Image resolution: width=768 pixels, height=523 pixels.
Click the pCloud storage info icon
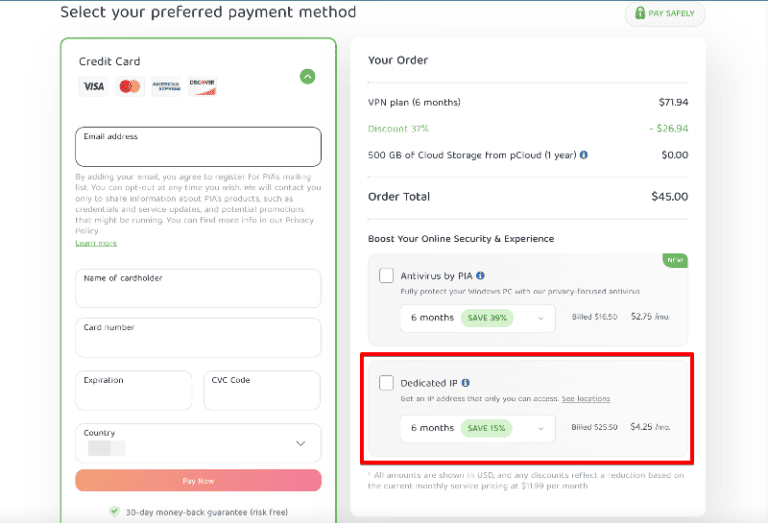[584, 155]
